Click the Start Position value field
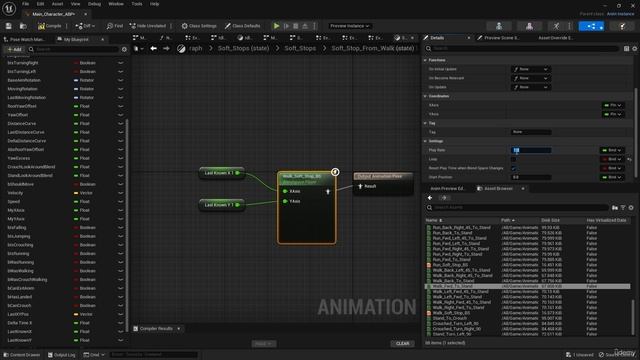Viewport: 640px width, 360px height. click(531, 177)
